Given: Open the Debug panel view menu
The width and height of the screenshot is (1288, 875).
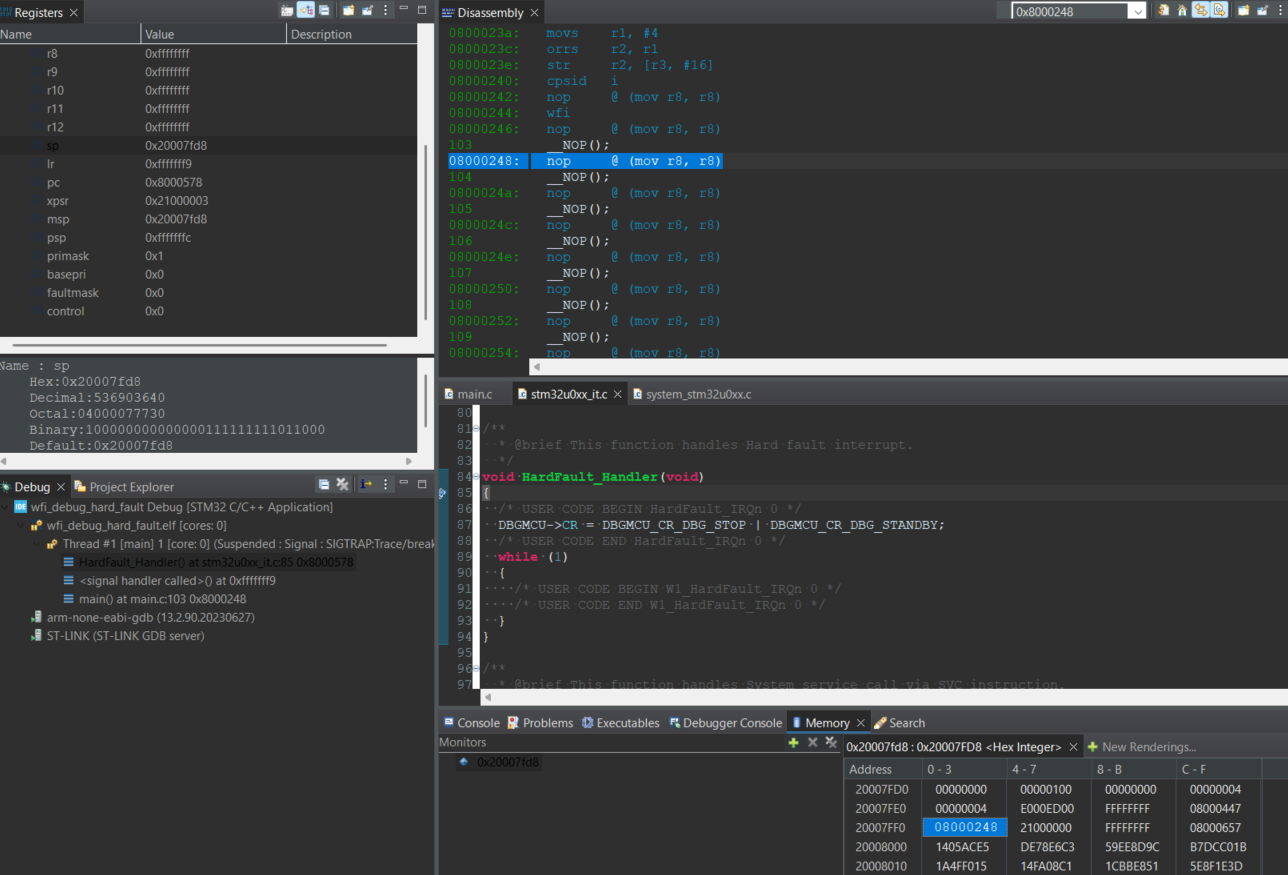Looking at the screenshot, I should coord(386,485).
